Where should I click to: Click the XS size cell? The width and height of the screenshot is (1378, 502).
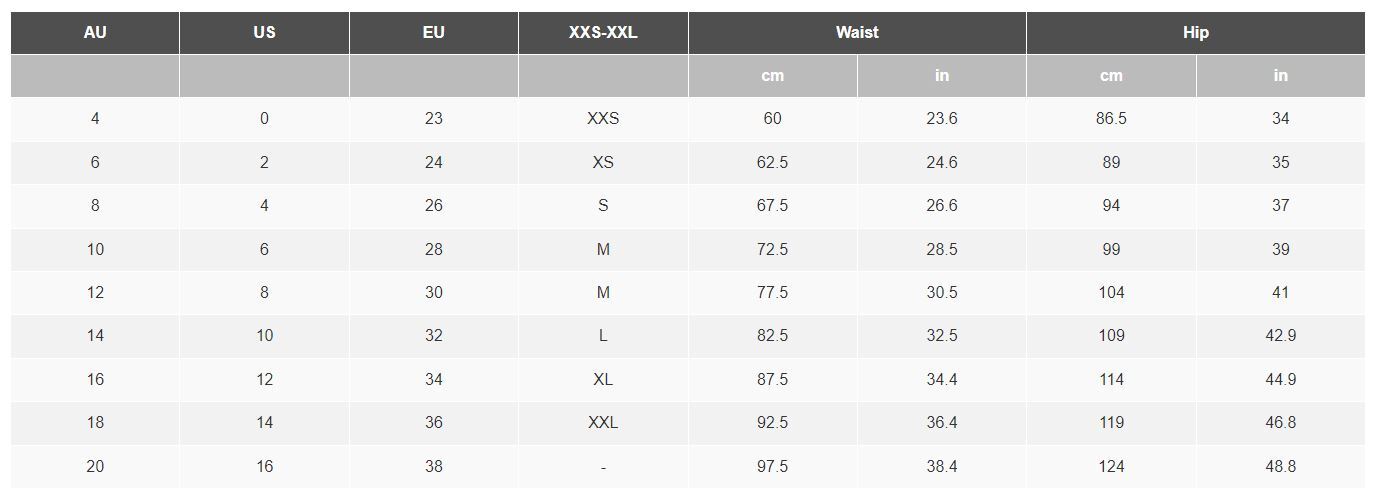click(603, 163)
